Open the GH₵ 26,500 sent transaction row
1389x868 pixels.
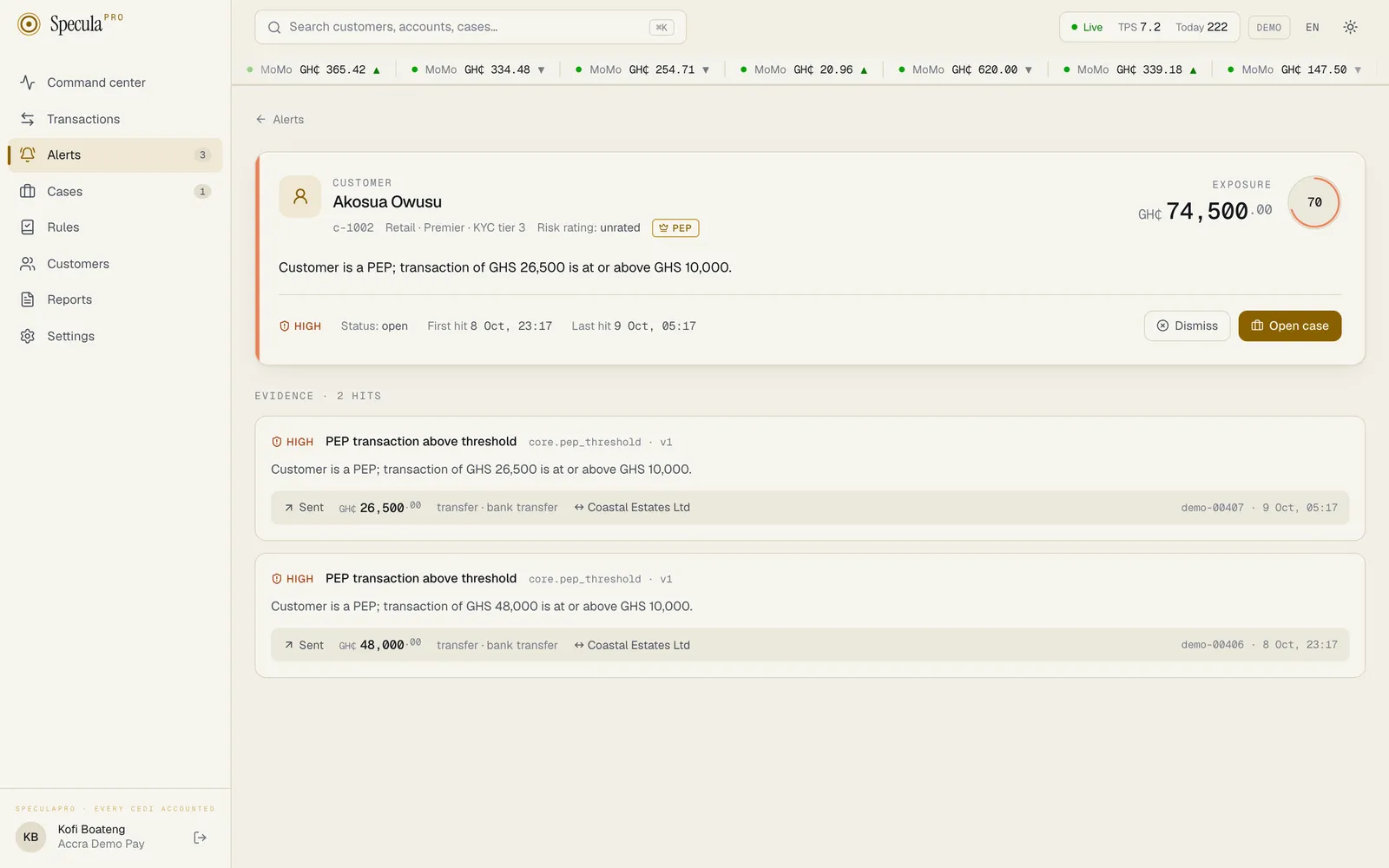click(810, 508)
